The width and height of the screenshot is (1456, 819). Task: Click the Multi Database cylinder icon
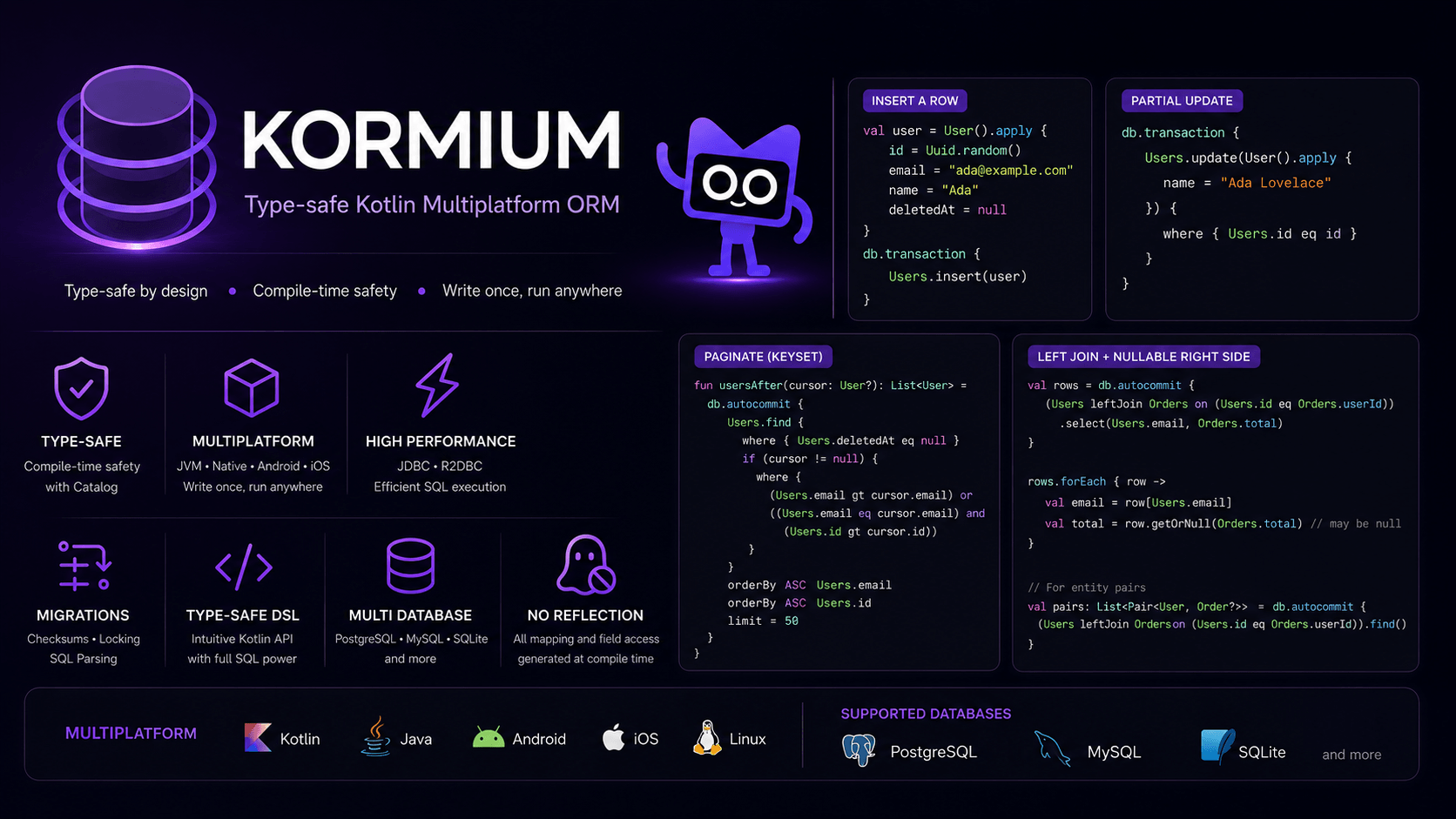410,566
